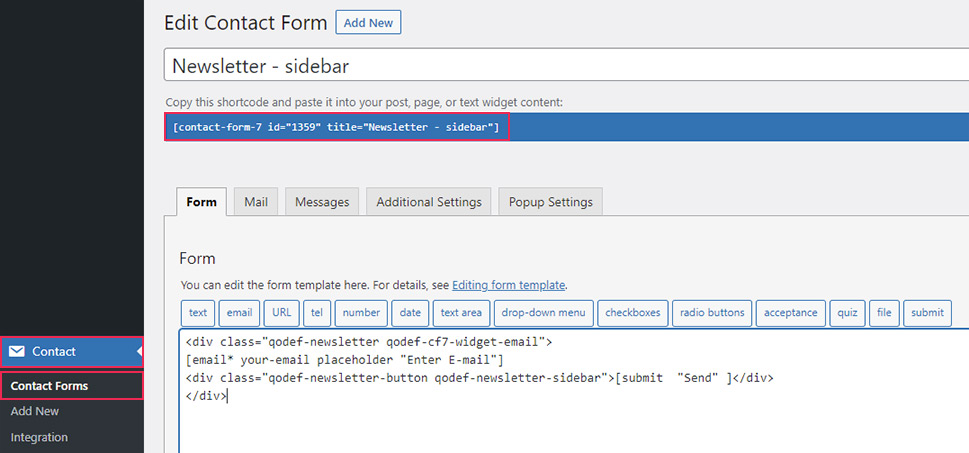The height and width of the screenshot is (453, 969).
Task: Insert radio buttons tag
Action: click(x=712, y=313)
